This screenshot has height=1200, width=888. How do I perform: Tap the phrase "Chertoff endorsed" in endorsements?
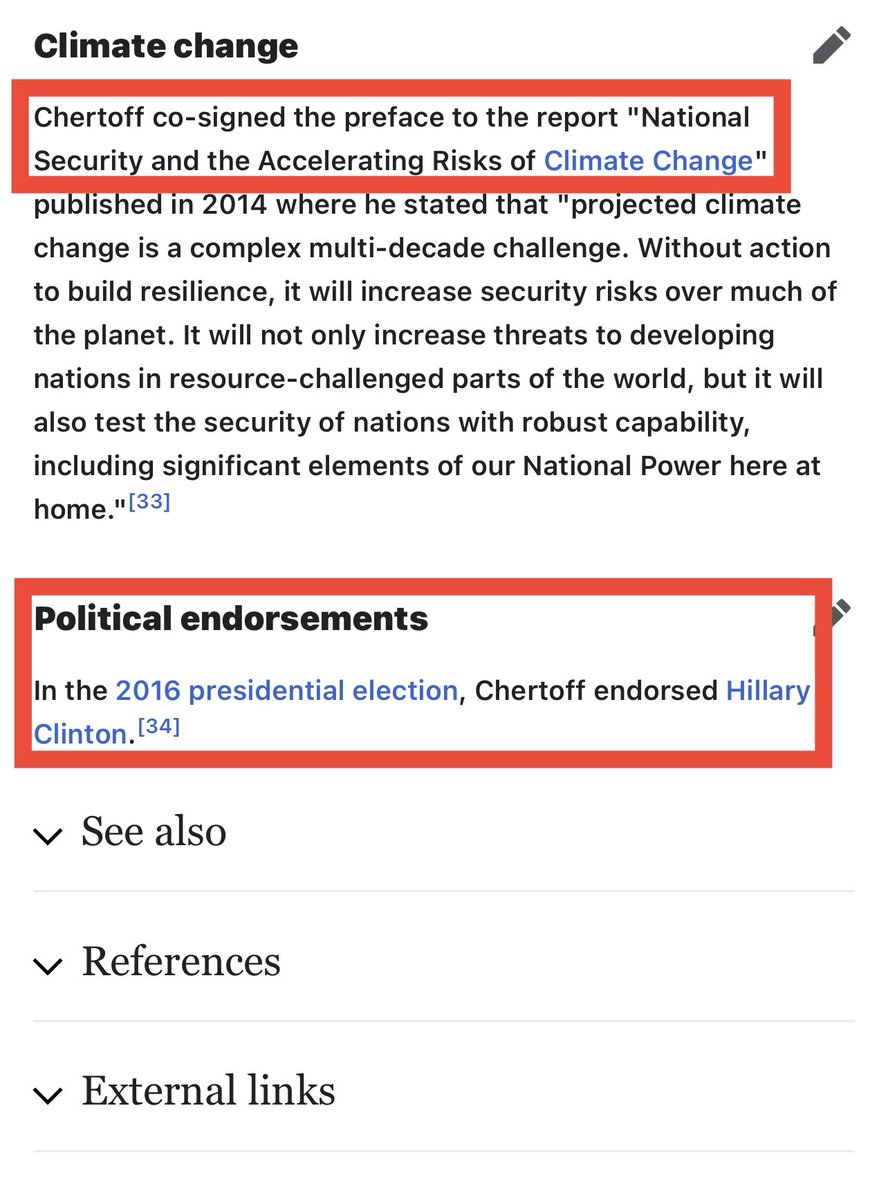pos(596,690)
